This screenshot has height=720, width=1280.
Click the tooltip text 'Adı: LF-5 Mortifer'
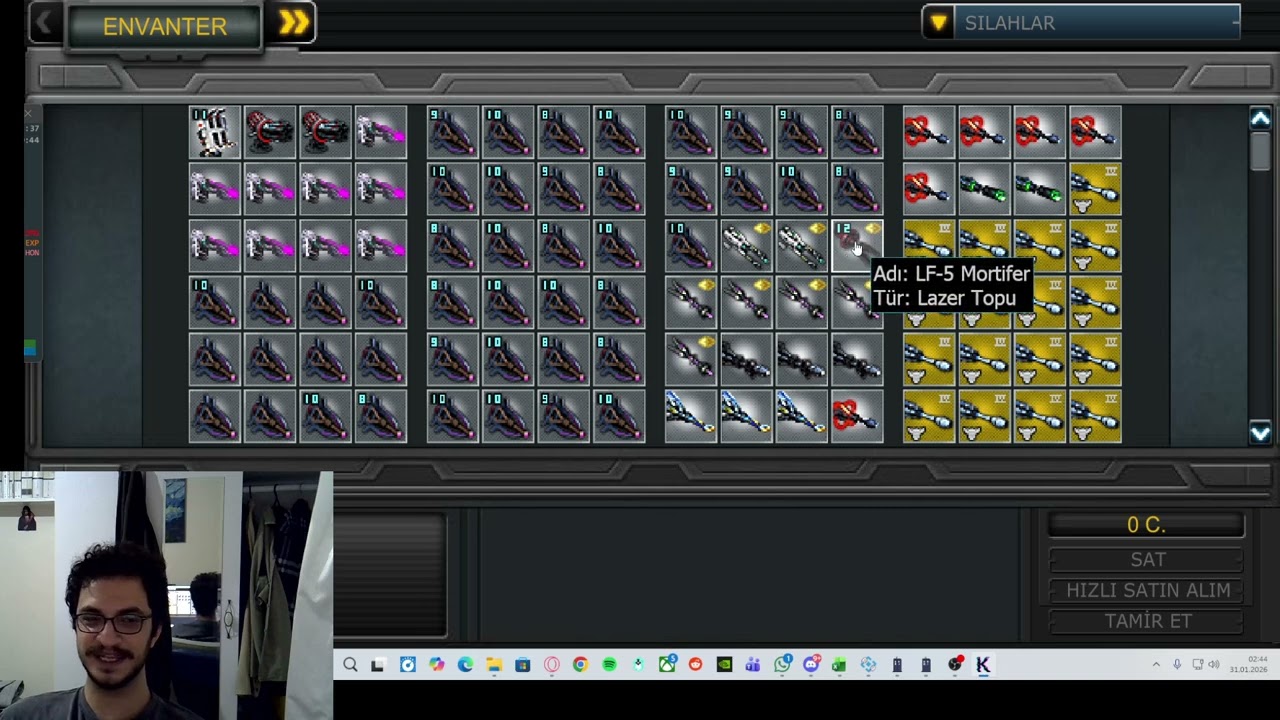(951, 274)
